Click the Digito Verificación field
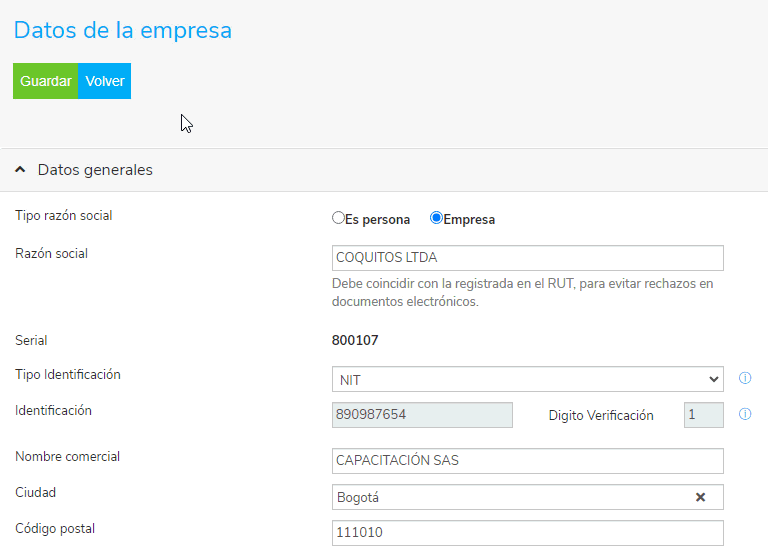 (x=703, y=415)
